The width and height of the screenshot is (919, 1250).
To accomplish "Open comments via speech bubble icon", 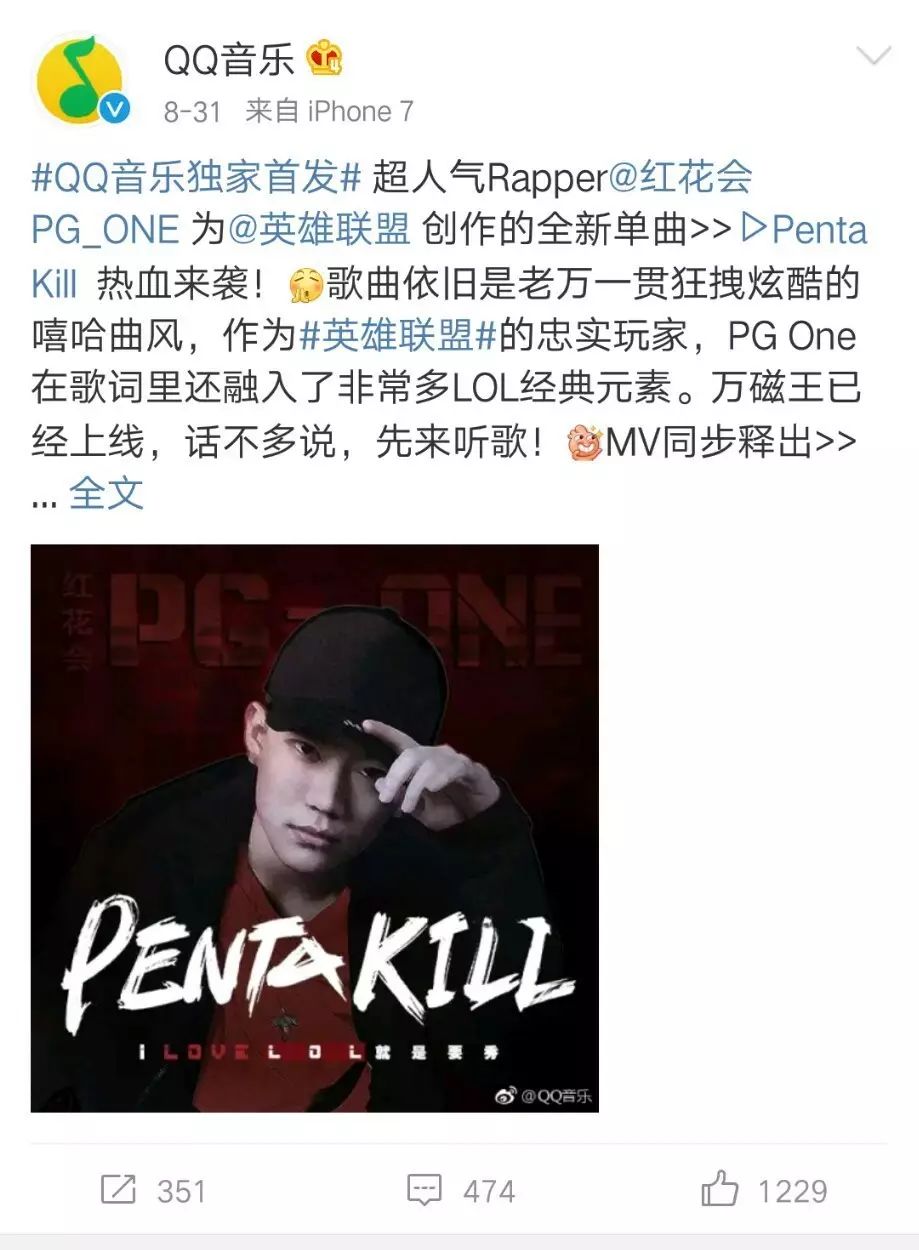I will click(424, 1190).
